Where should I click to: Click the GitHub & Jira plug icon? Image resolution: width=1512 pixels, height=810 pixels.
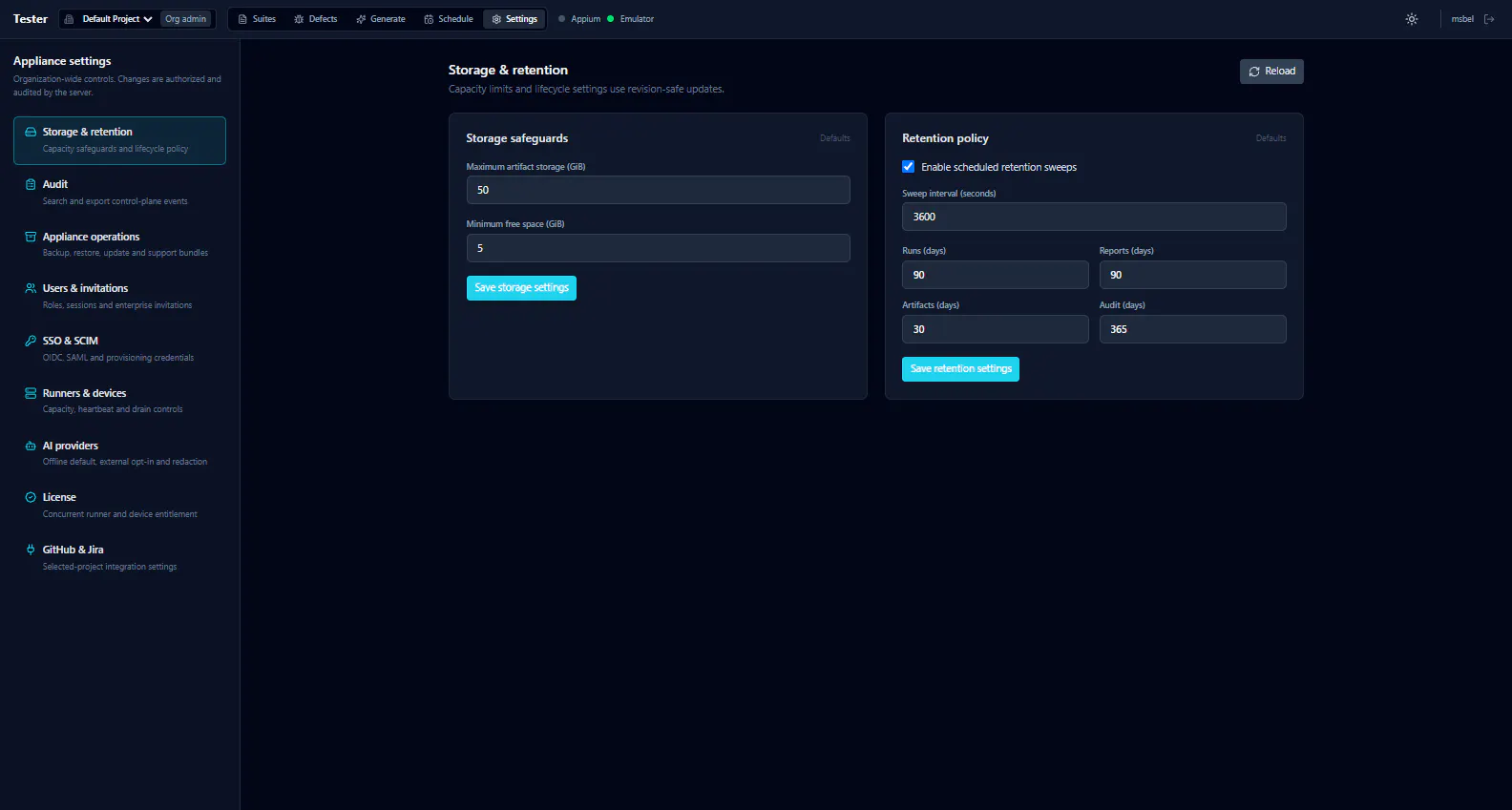click(x=31, y=550)
